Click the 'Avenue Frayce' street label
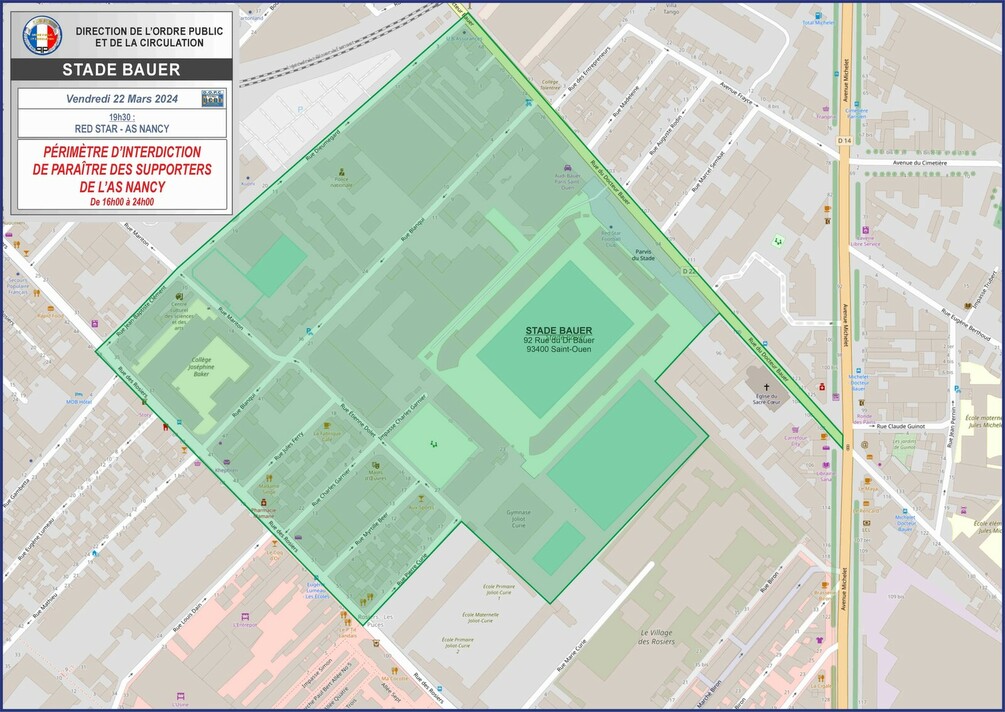 [736, 92]
